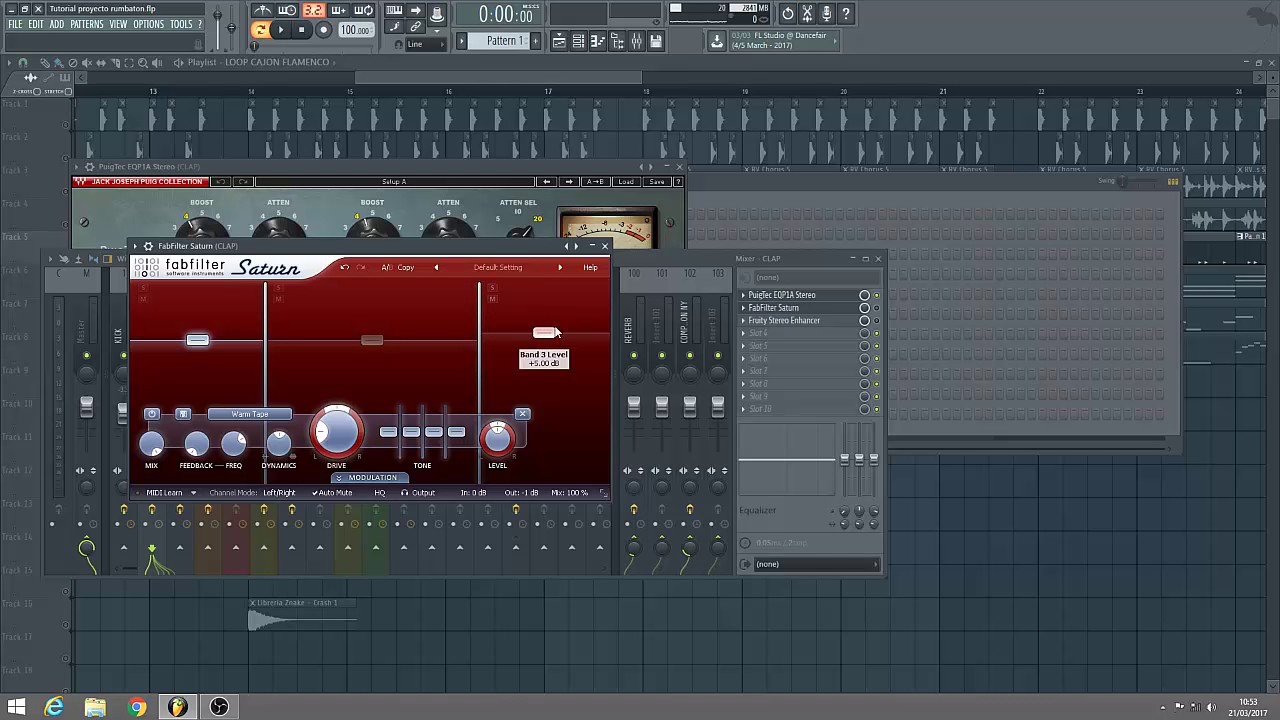1280x720 pixels.
Task: Open the Default Setting preset menu
Action: click(498, 267)
